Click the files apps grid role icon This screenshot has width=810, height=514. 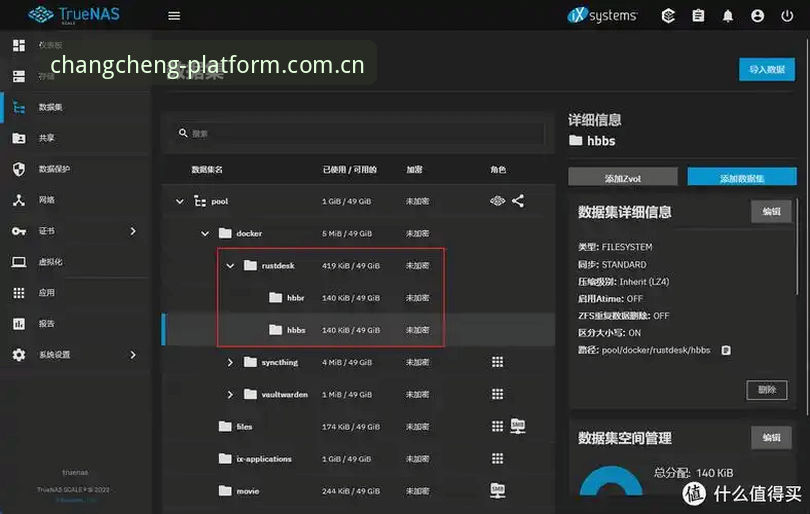pyautogui.click(x=497, y=426)
